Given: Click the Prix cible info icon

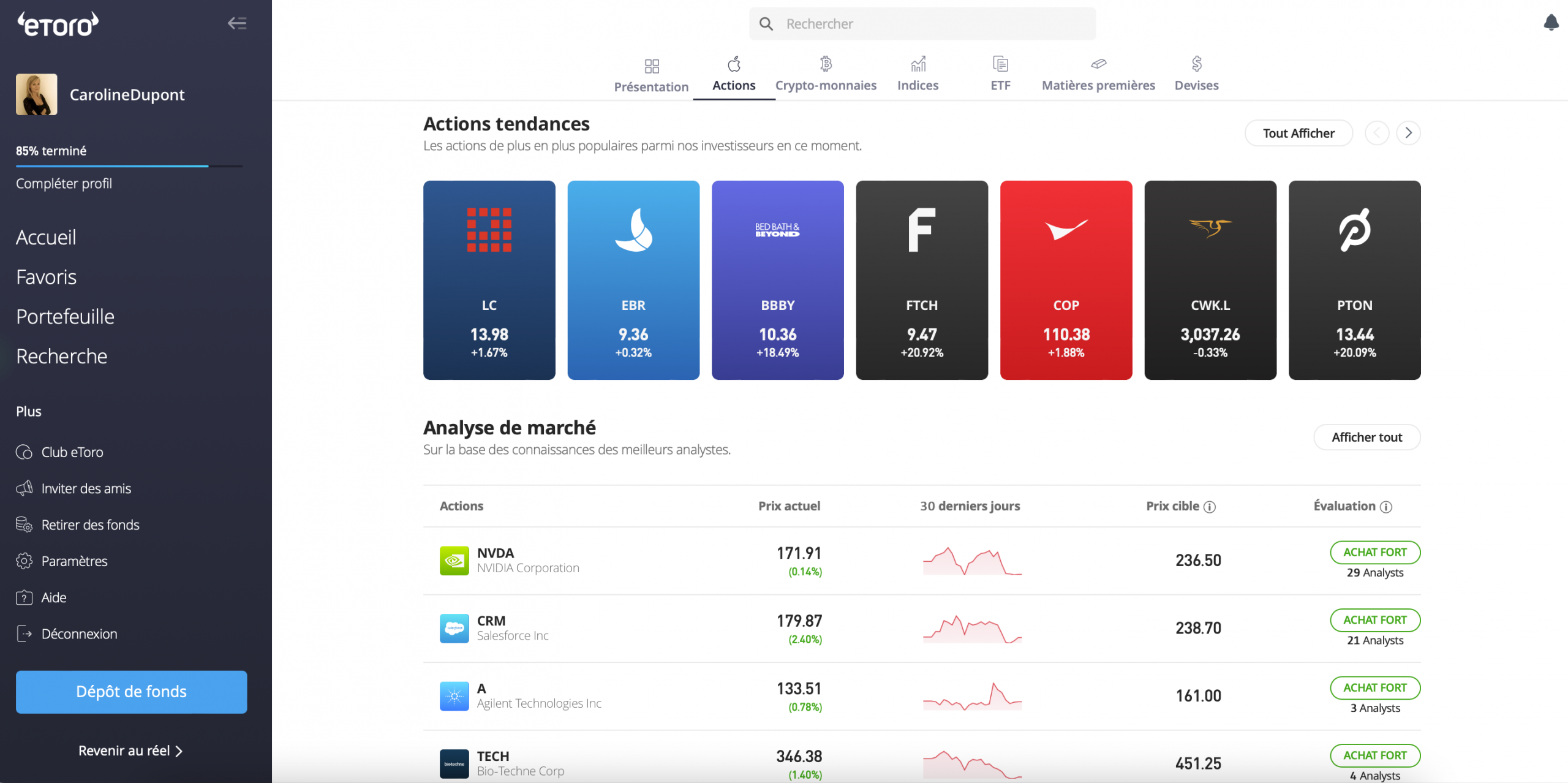Looking at the screenshot, I should point(1210,507).
